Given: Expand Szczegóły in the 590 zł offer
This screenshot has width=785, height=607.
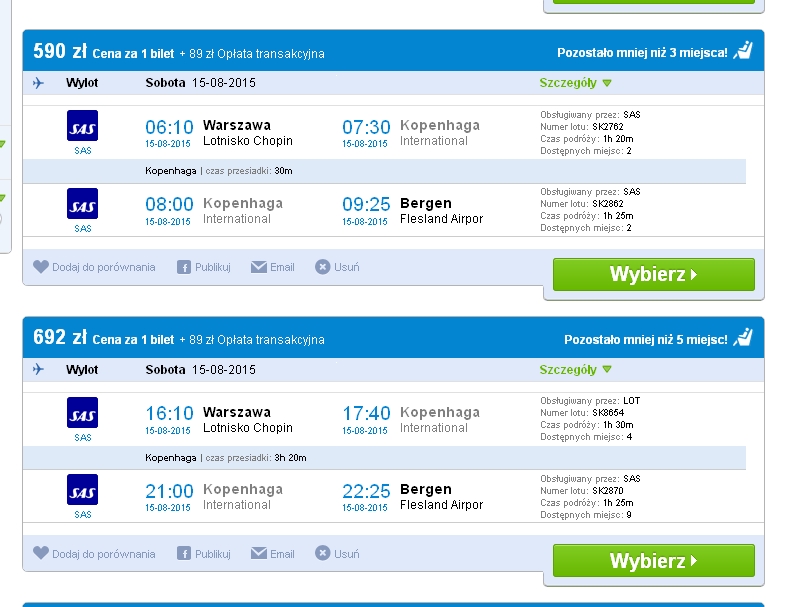Looking at the screenshot, I should pyautogui.click(x=575, y=83).
